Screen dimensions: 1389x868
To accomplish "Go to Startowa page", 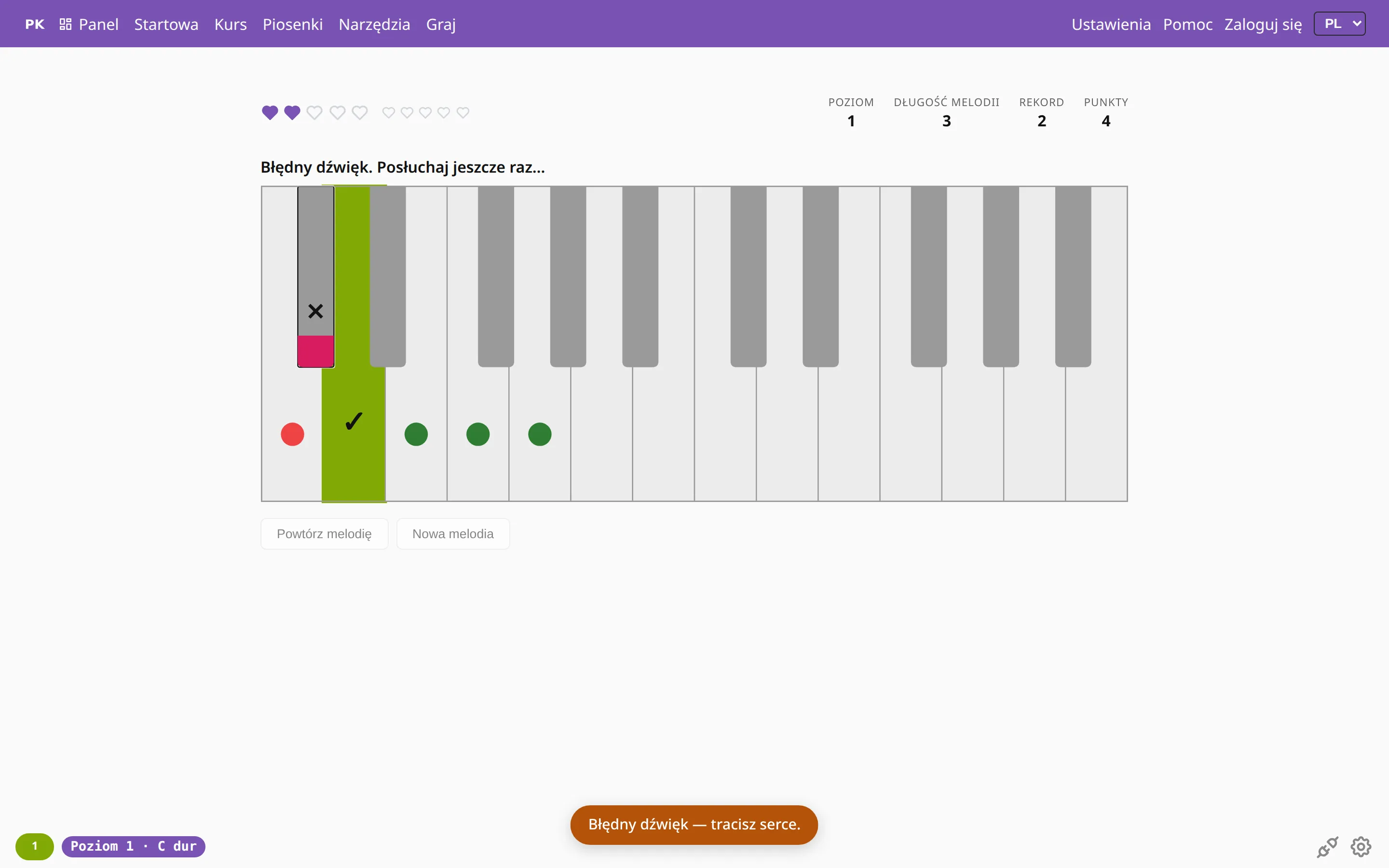I will point(166,24).
